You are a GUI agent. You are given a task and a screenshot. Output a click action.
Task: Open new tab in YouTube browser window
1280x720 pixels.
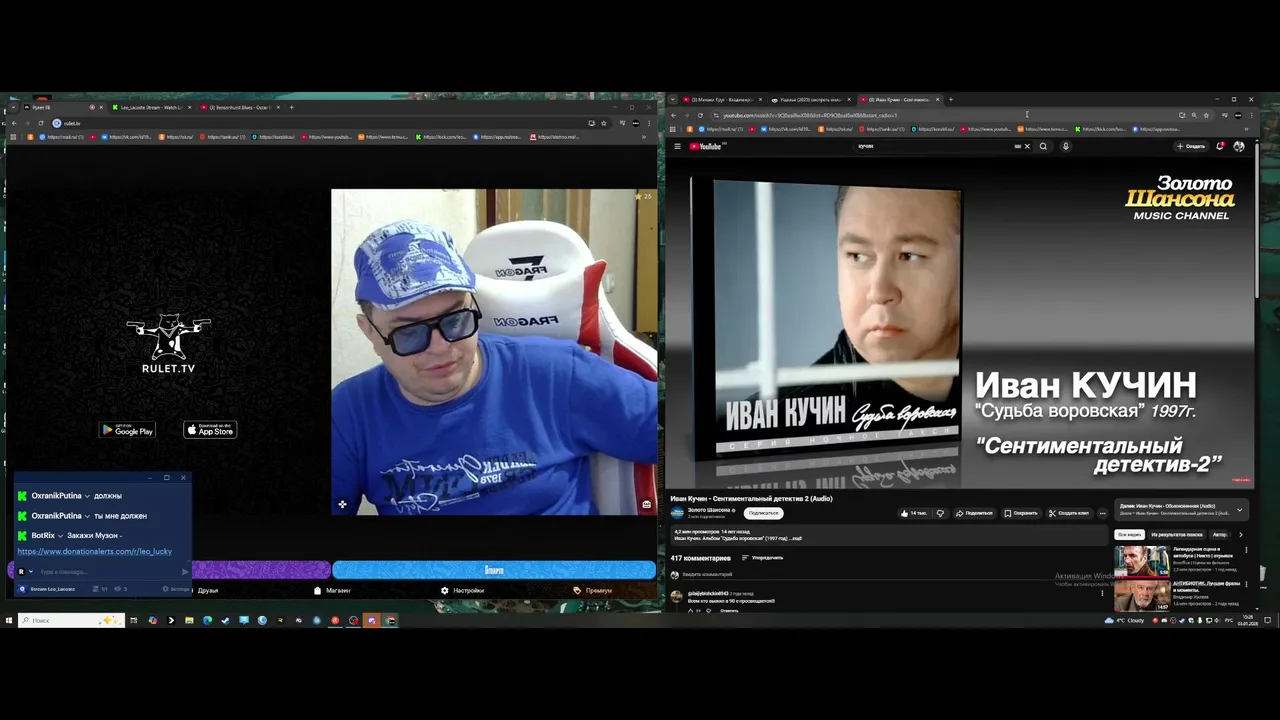click(951, 100)
